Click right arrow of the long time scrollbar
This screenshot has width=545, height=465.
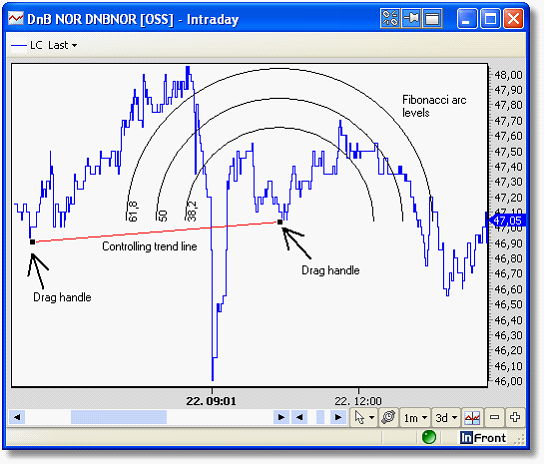(x=281, y=417)
